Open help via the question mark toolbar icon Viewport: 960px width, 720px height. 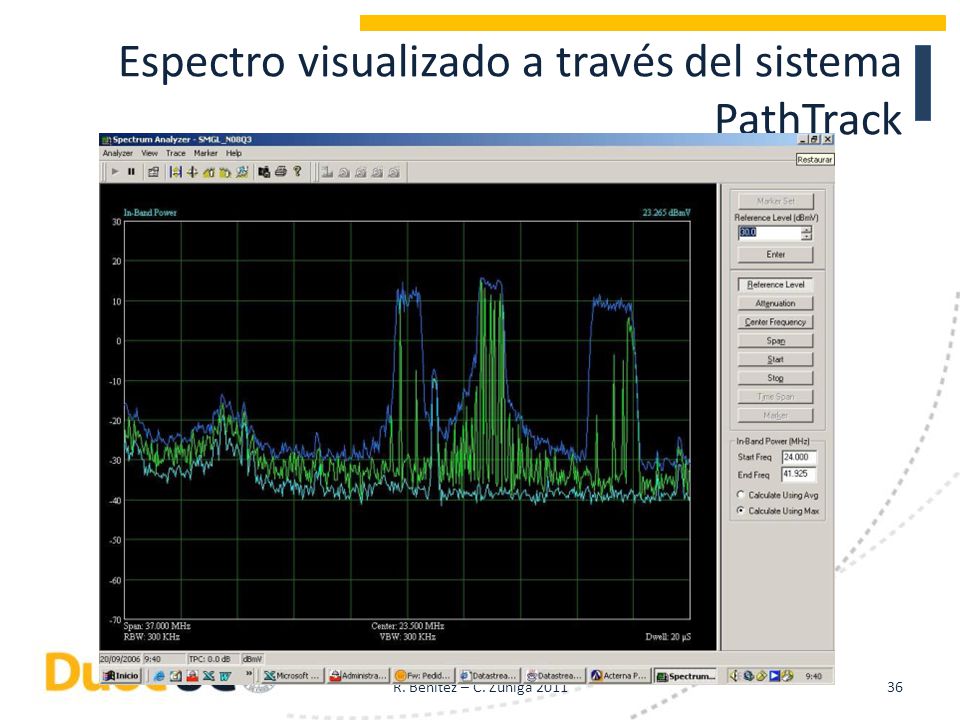point(298,172)
